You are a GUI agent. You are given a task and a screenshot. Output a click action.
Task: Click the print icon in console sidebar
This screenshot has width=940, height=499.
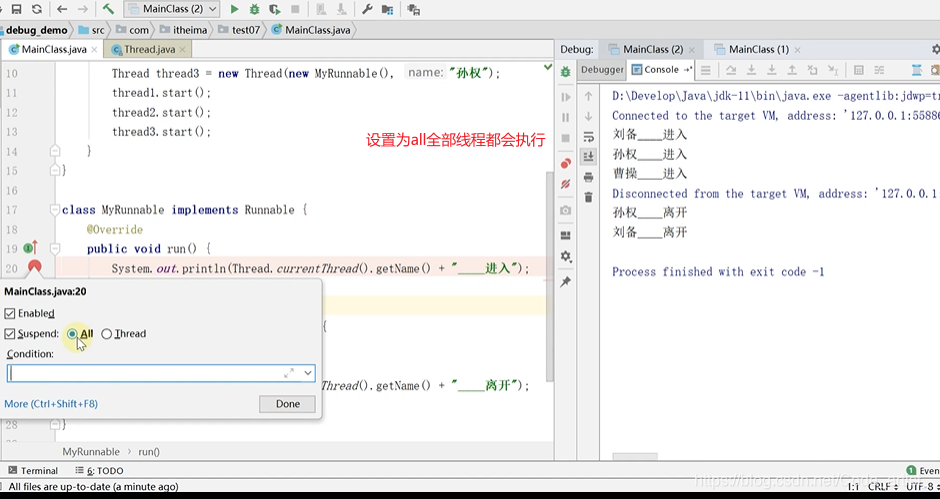(x=589, y=177)
